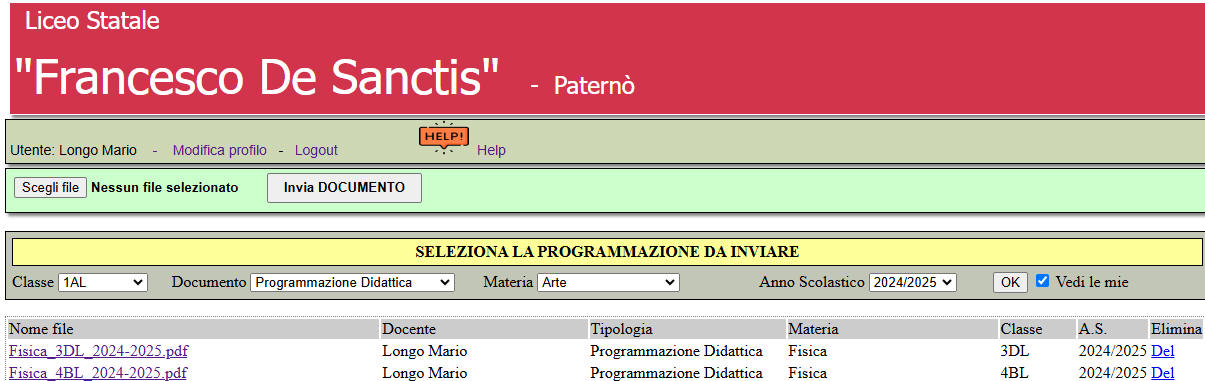Screen dimensions: 1205x381
Task: Open Fisica_3DL_2024-2025.pdf file link
Action: pyautogui.click(x=98, y=351)
